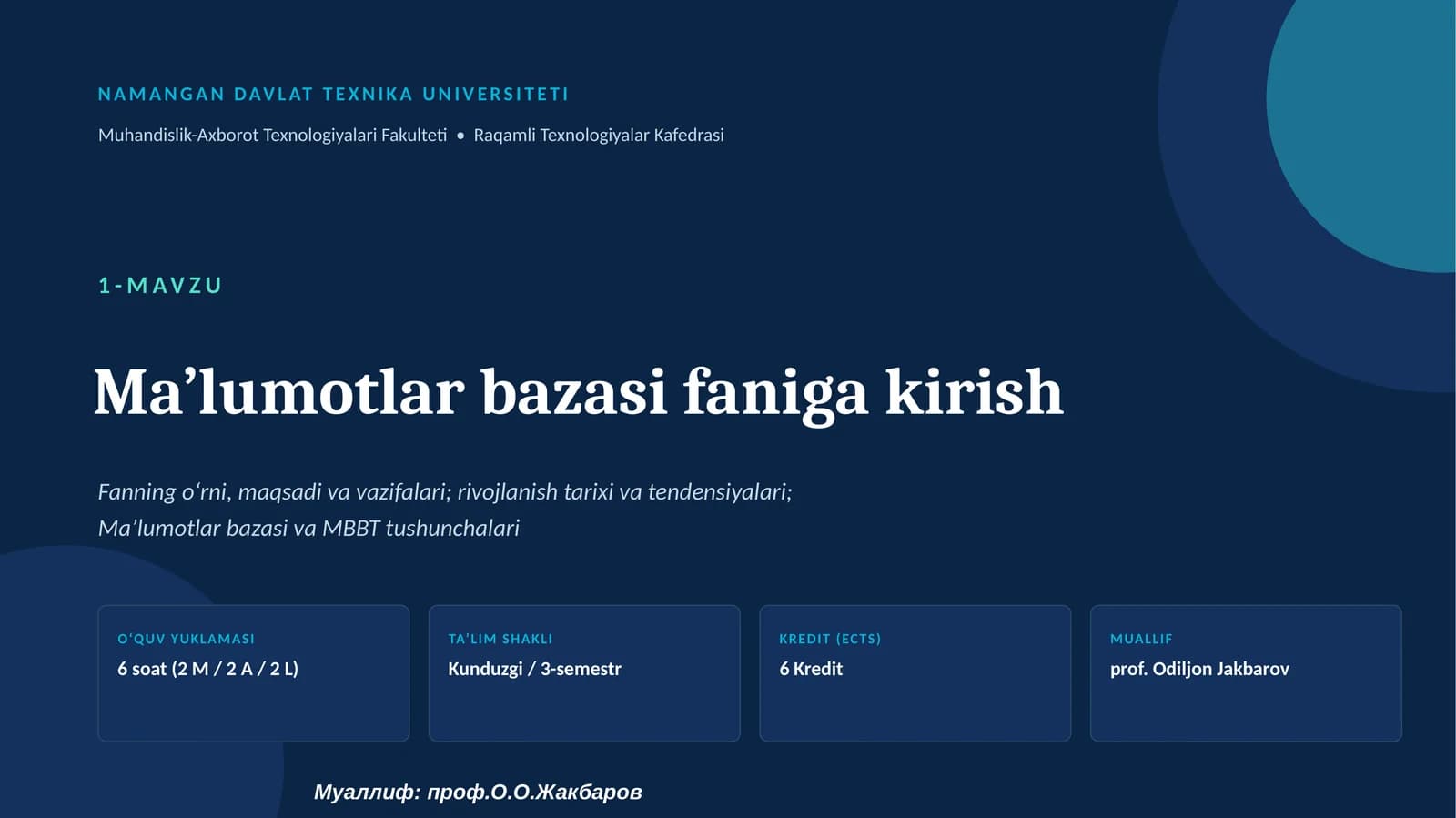Click the 'O'QUV YUKLAMASI' card heading
This screenshot has width=1456, height=818.
click(186, 639)
